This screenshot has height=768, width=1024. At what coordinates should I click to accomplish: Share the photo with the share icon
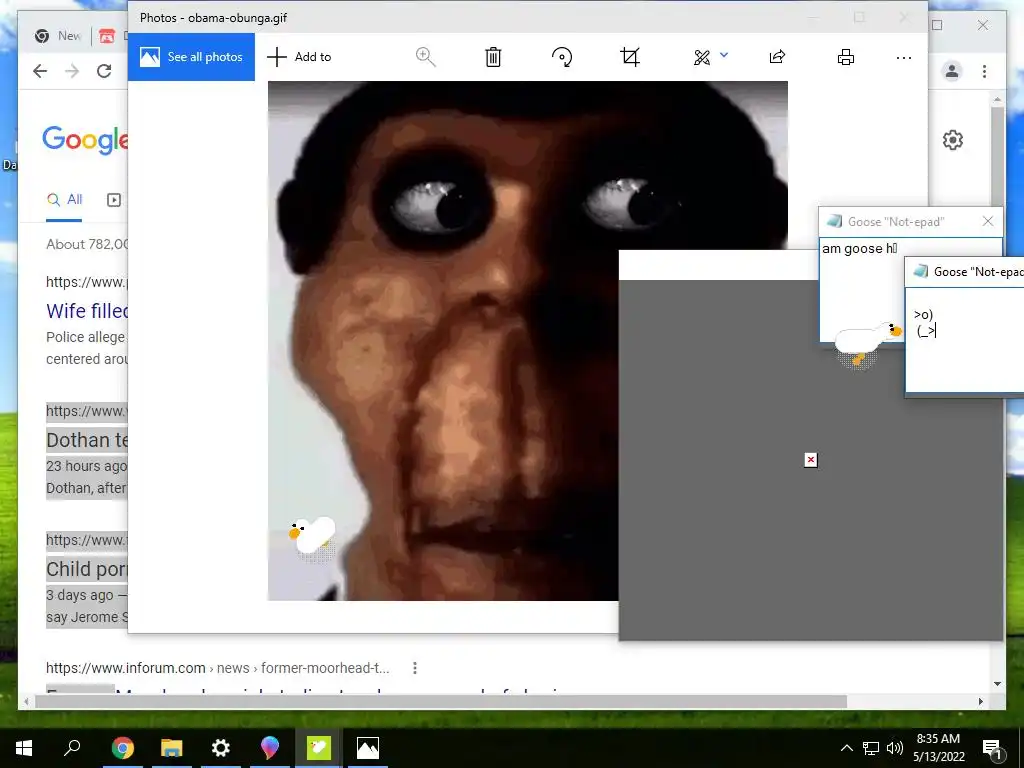[x=777, y=57]
